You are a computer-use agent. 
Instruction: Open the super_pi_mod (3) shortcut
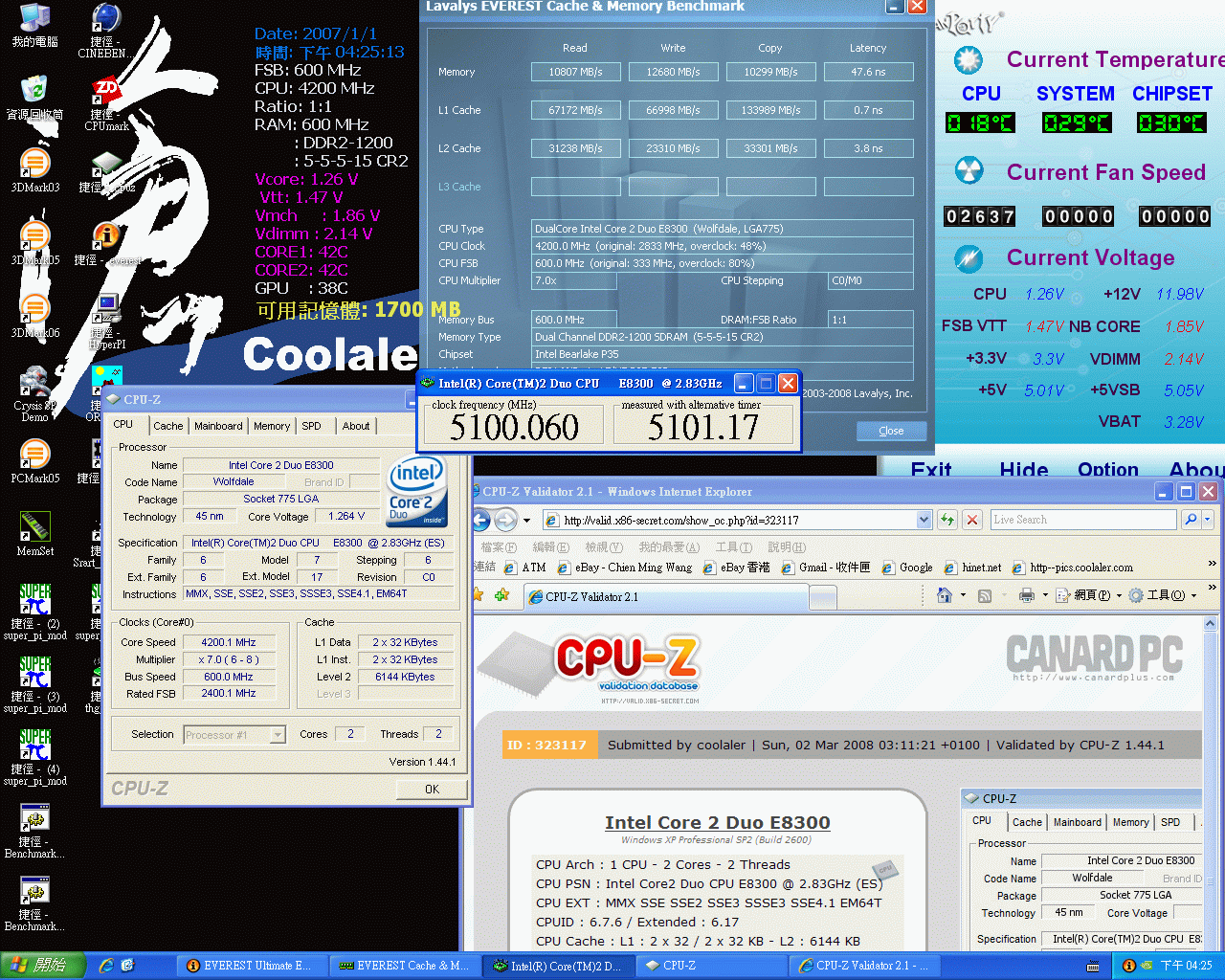coord(34,685)
